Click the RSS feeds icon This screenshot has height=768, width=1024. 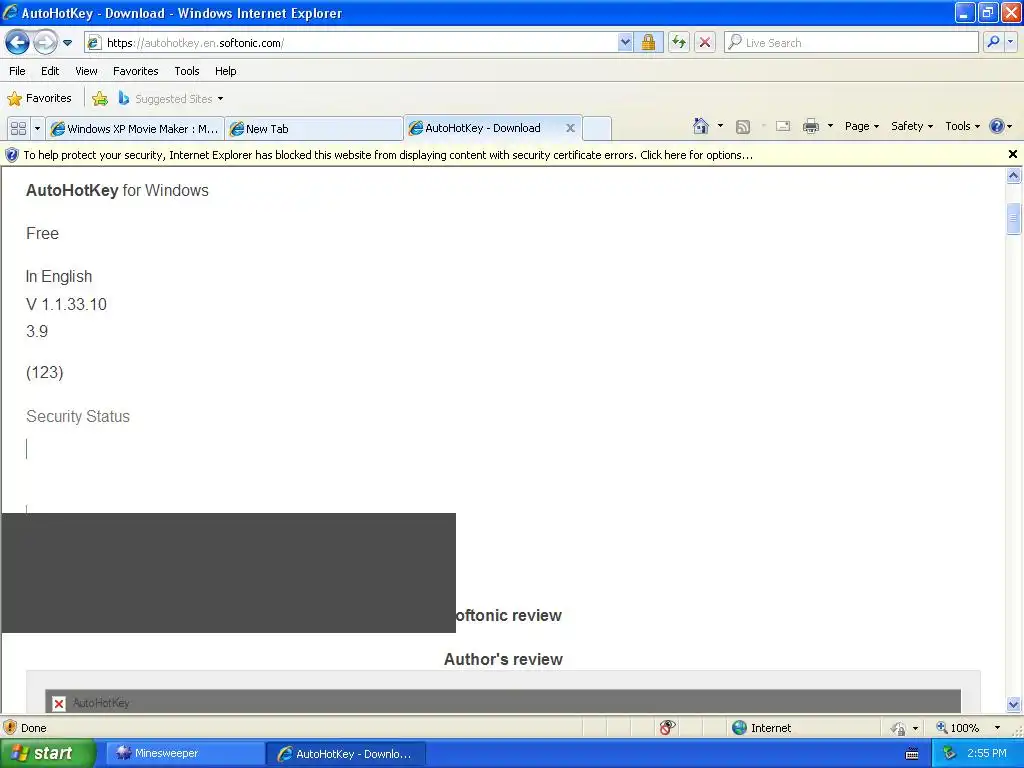coord(743,127)
